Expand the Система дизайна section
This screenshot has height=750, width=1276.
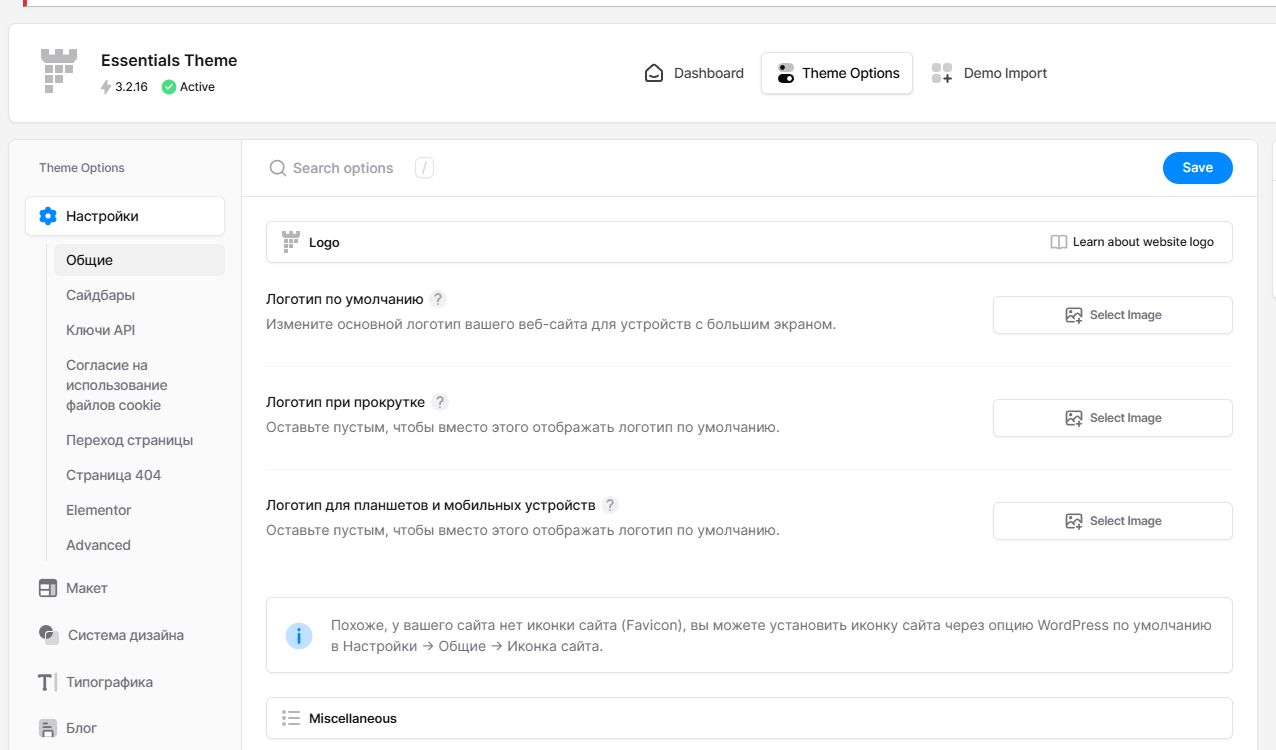125,635
